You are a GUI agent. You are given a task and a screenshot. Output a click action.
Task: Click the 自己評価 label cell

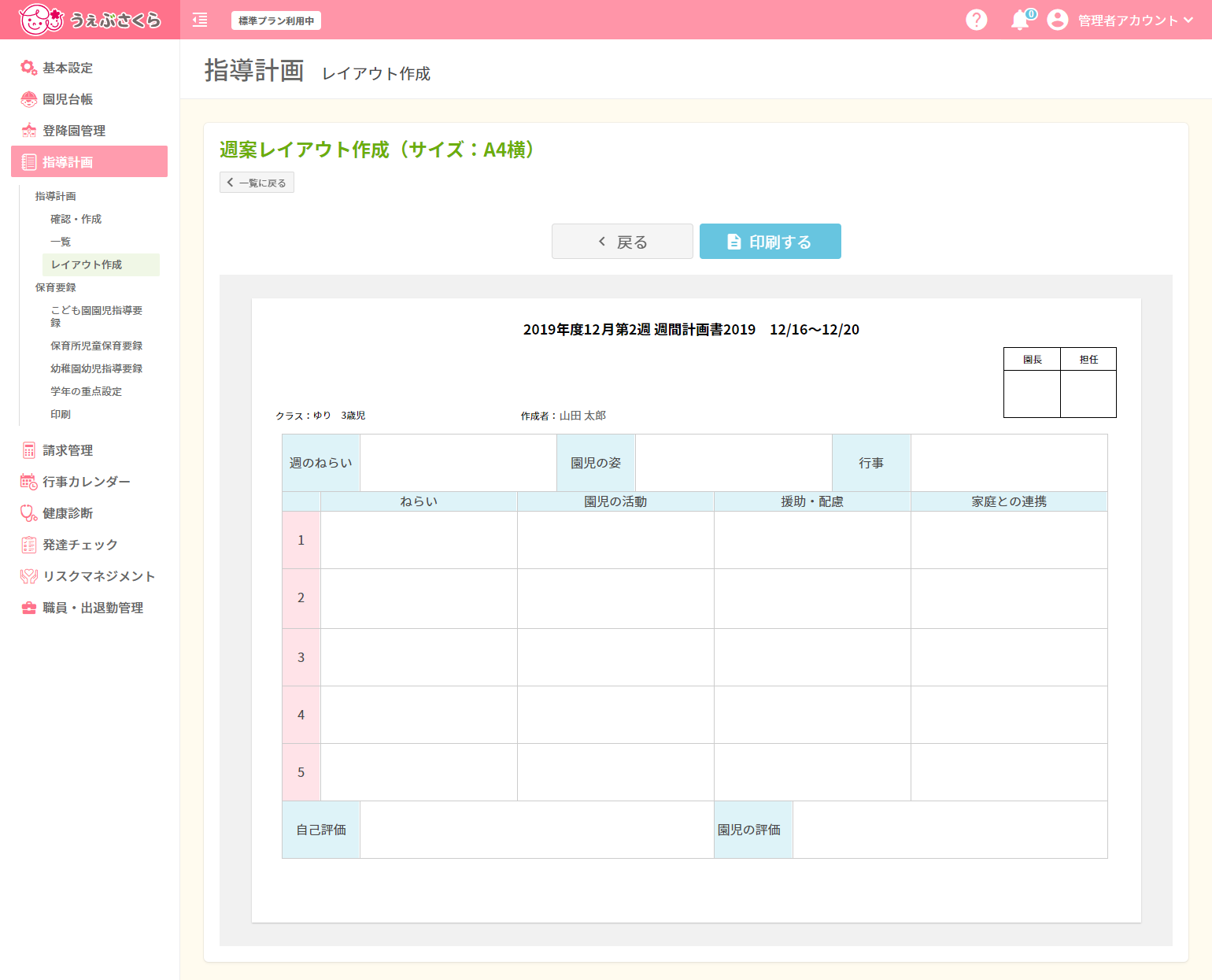pyautogui.click(x=321, y=830)
